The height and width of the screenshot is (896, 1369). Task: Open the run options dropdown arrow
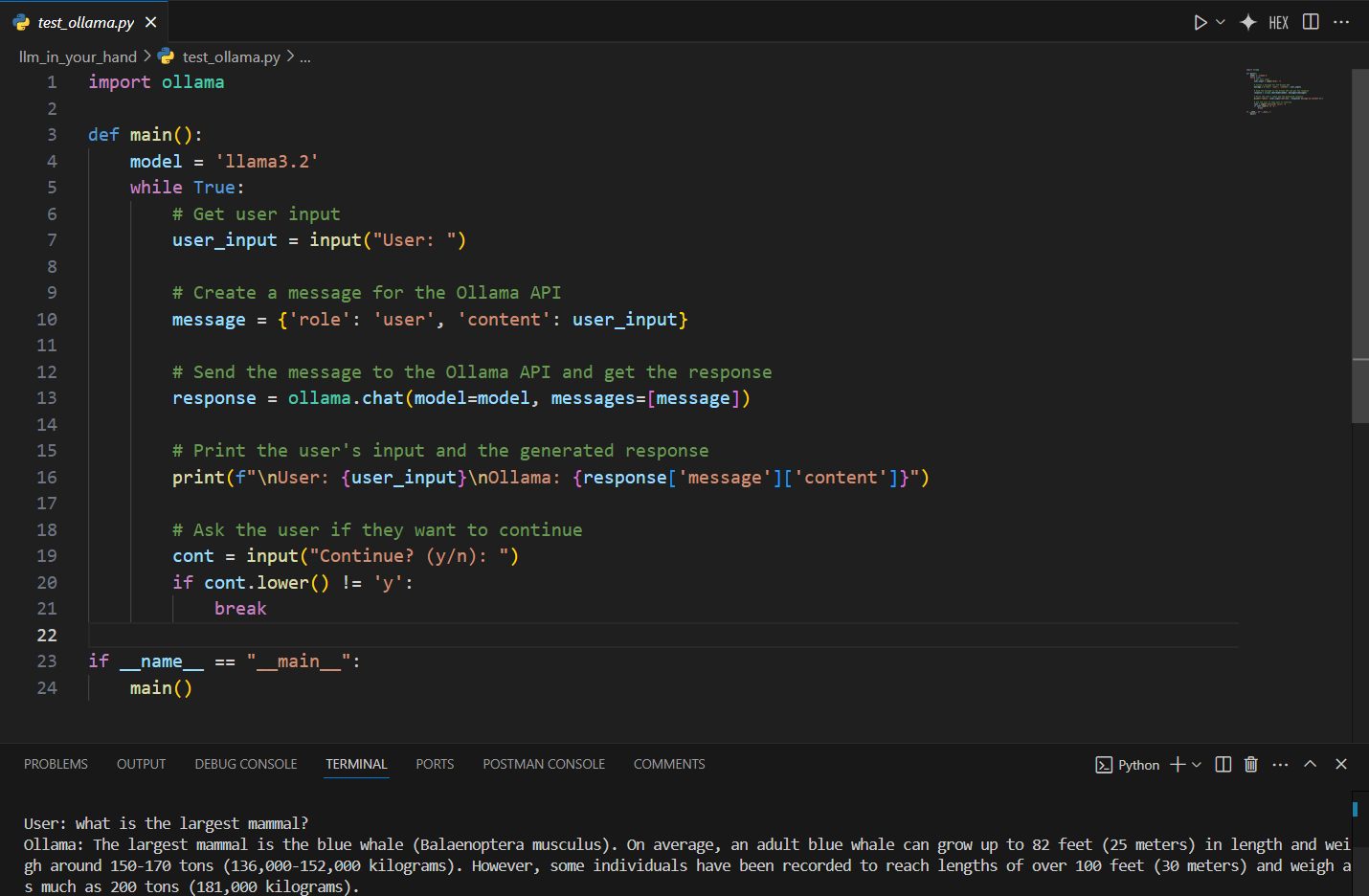pos(1221,22)
